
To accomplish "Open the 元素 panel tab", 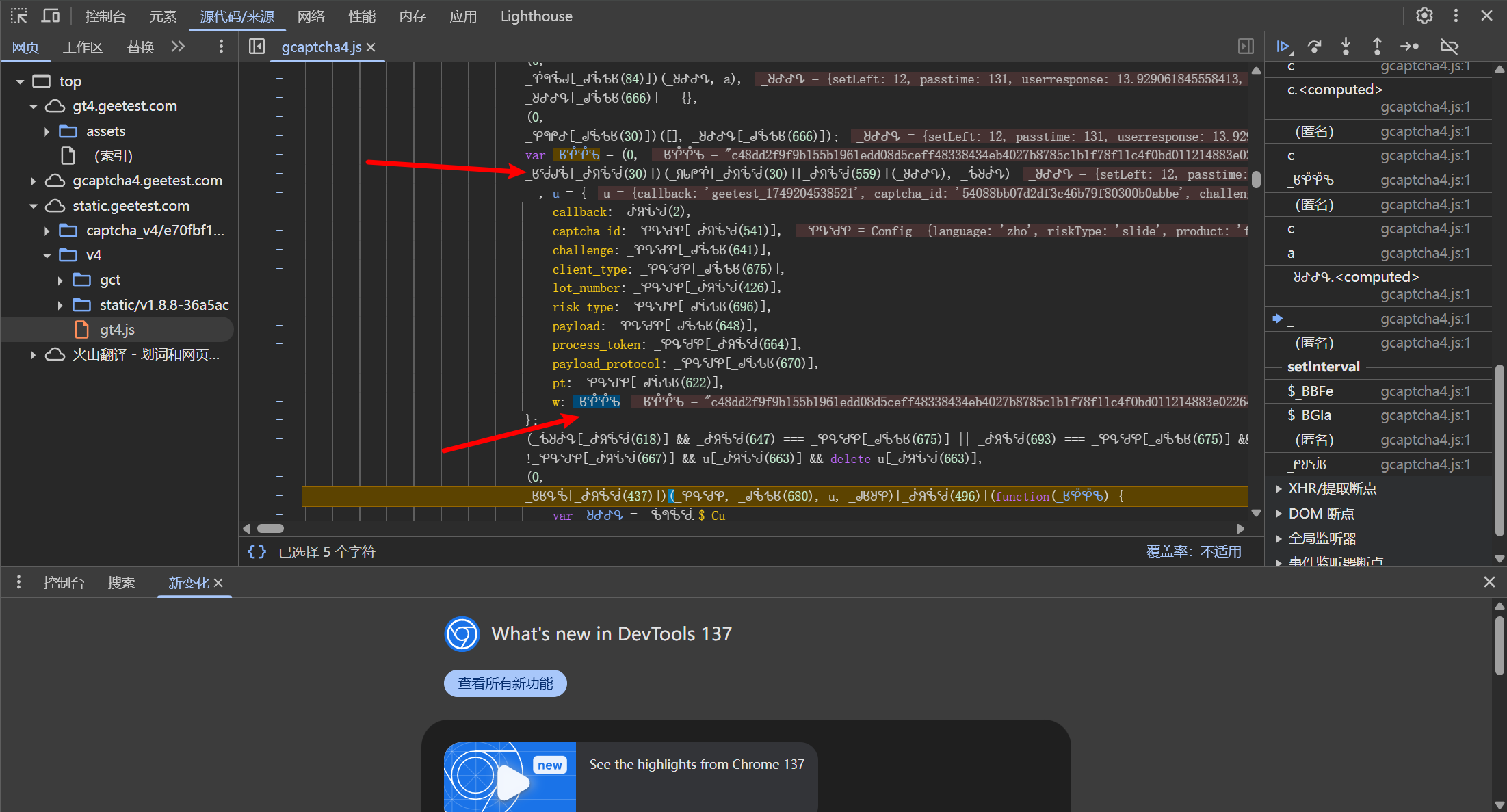I will tap(163, 16).
